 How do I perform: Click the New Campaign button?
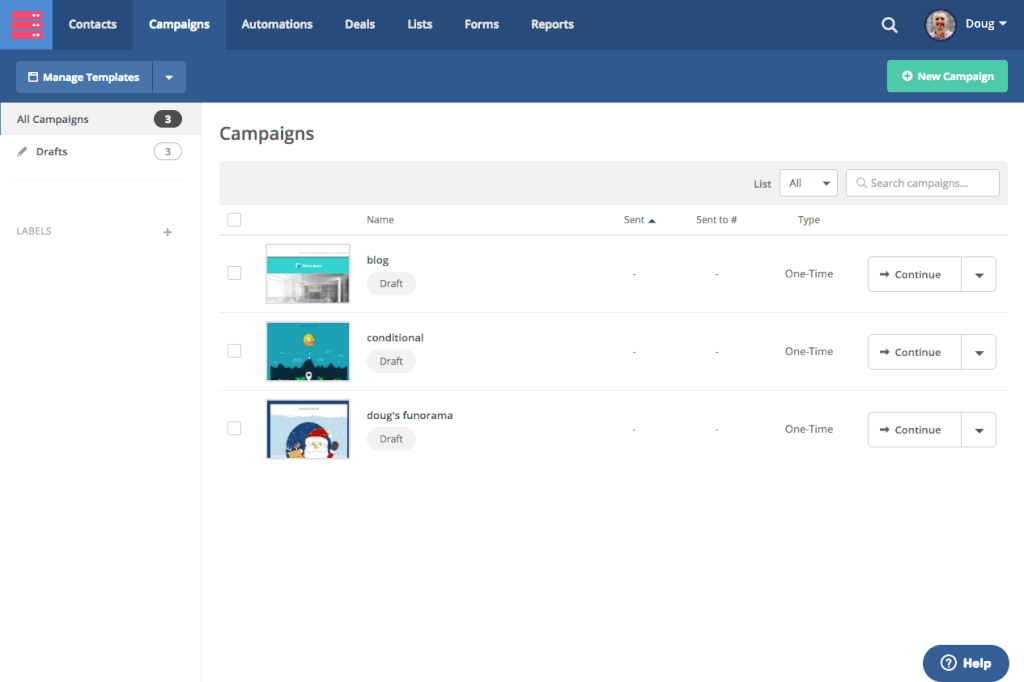point(947,76)
